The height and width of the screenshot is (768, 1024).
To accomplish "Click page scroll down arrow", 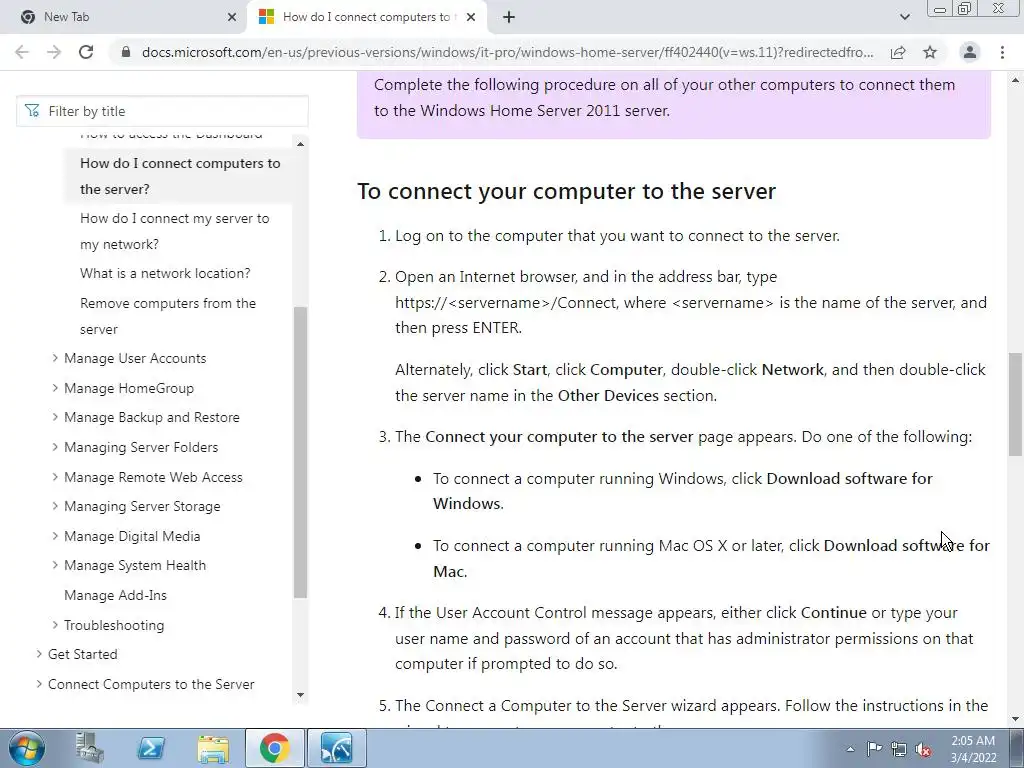I will 1016,720.
